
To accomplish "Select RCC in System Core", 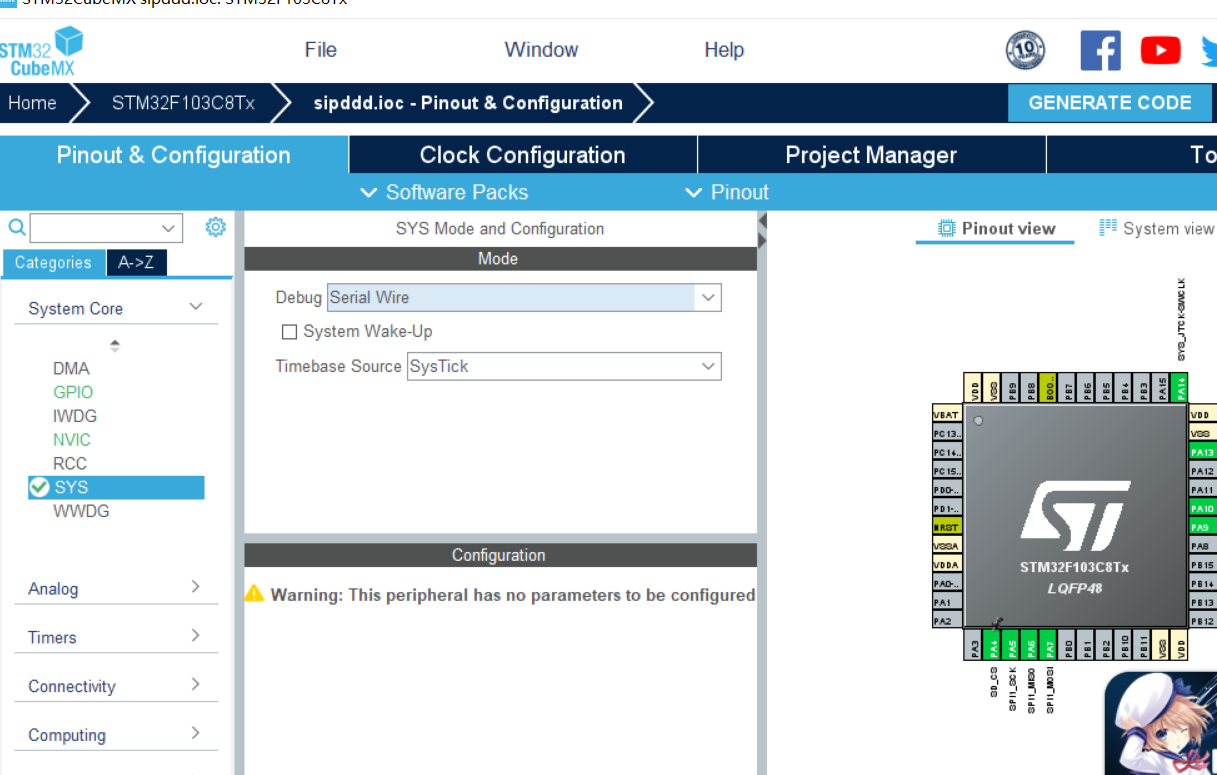I will [70, 464].
